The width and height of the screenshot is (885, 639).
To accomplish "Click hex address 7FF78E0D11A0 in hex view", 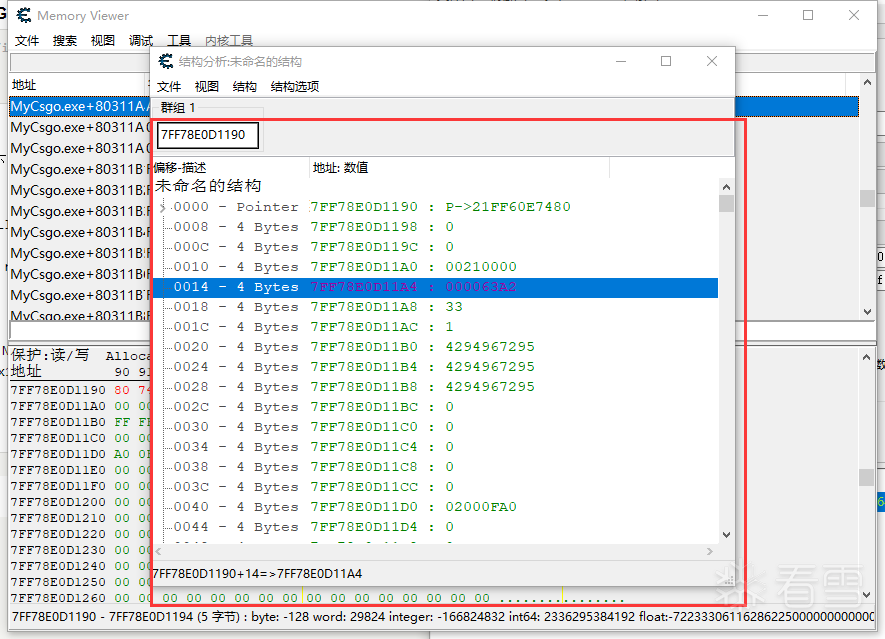I will [58, 406].
